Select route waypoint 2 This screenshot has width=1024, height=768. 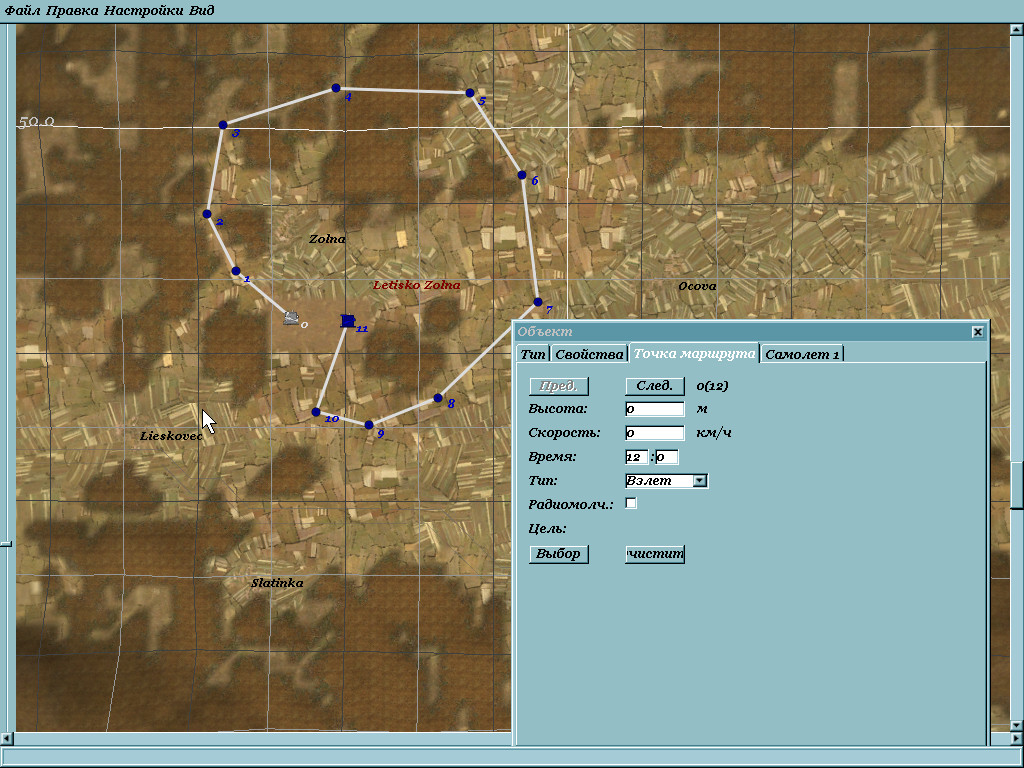point(207,214)
